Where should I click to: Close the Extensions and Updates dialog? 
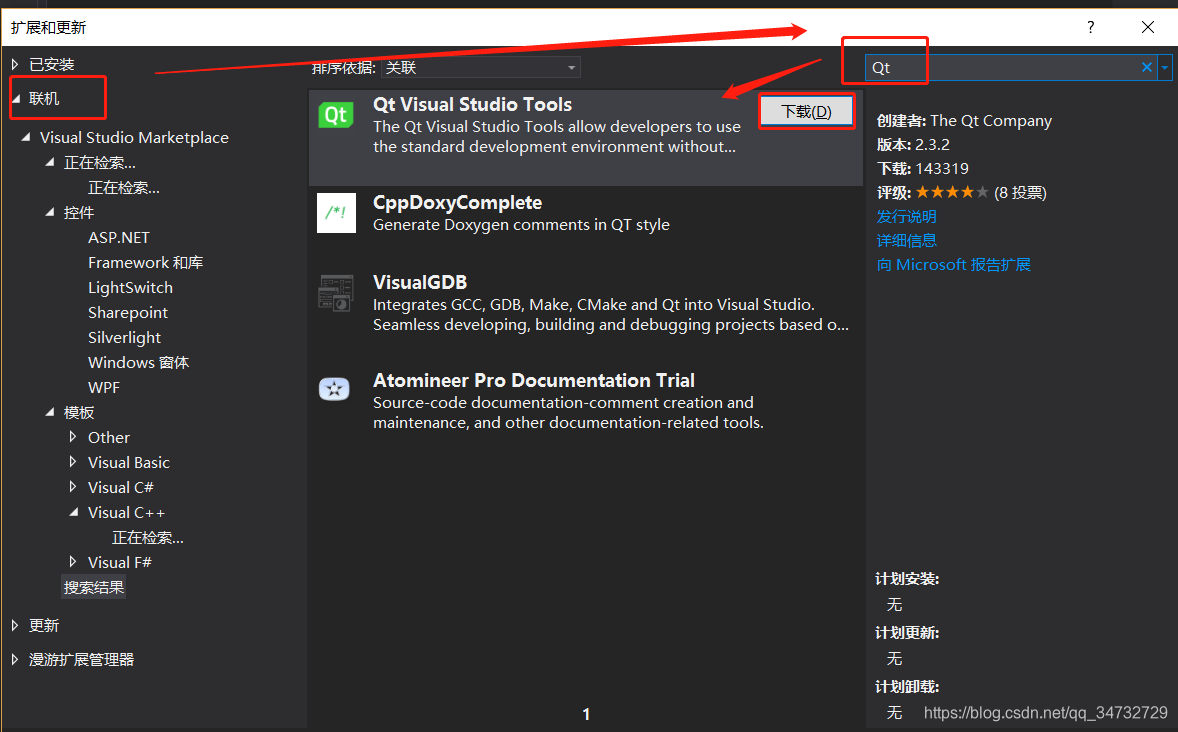pyautogui.click(x=1148, y=28)
